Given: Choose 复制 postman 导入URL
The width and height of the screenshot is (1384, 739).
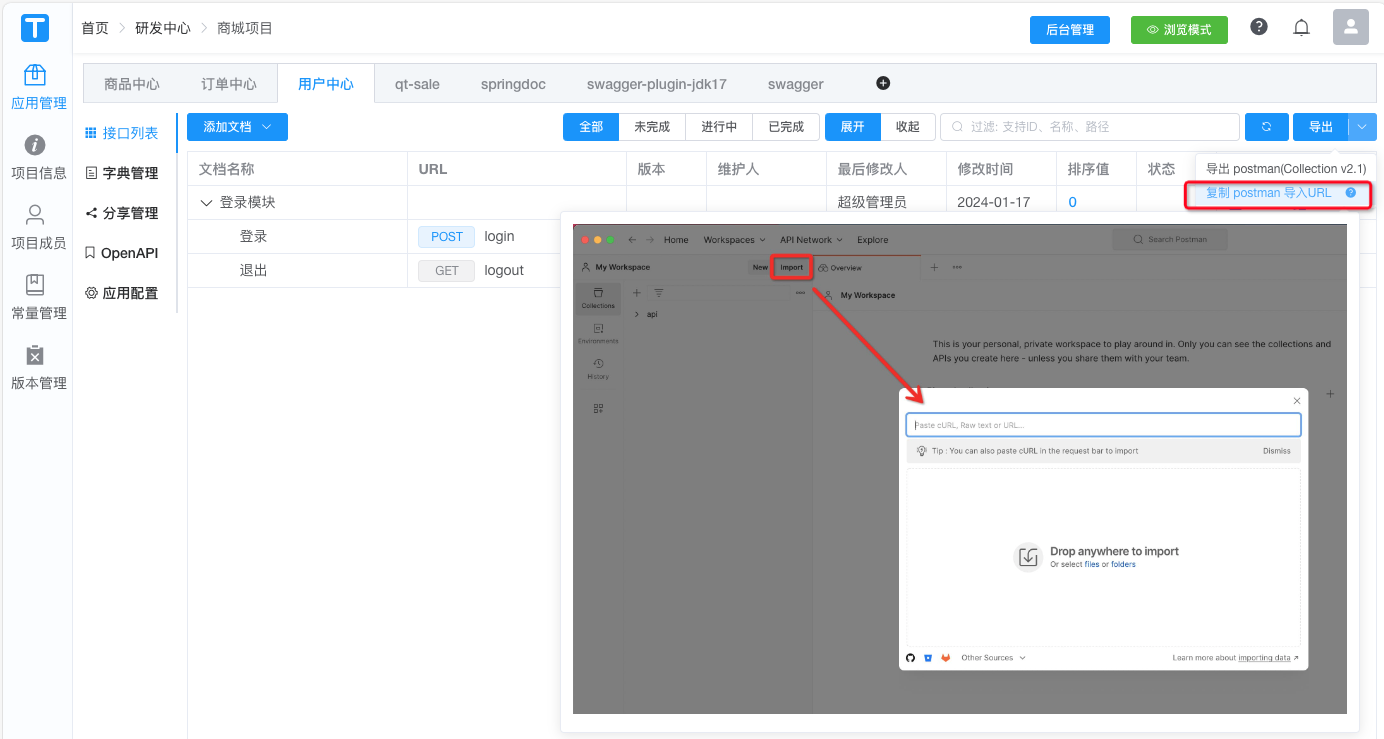Looking at the screenshot, I should pyautogui.click(x=1269, y=193).
